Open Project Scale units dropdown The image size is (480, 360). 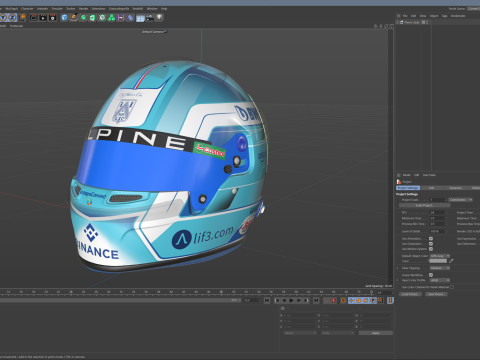click(x=460, y=200)
